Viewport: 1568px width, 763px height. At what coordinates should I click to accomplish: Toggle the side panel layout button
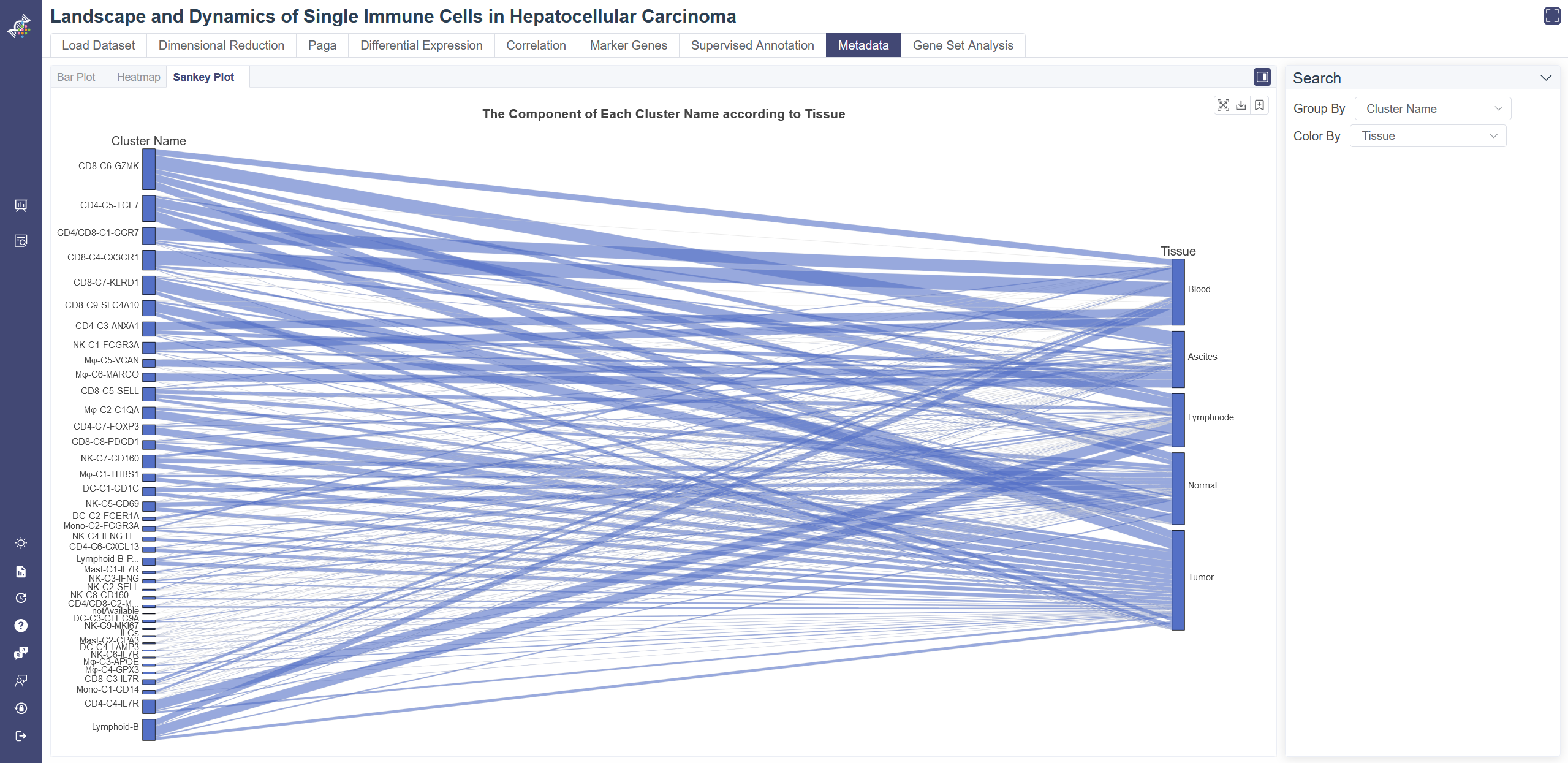[1262, 77]
